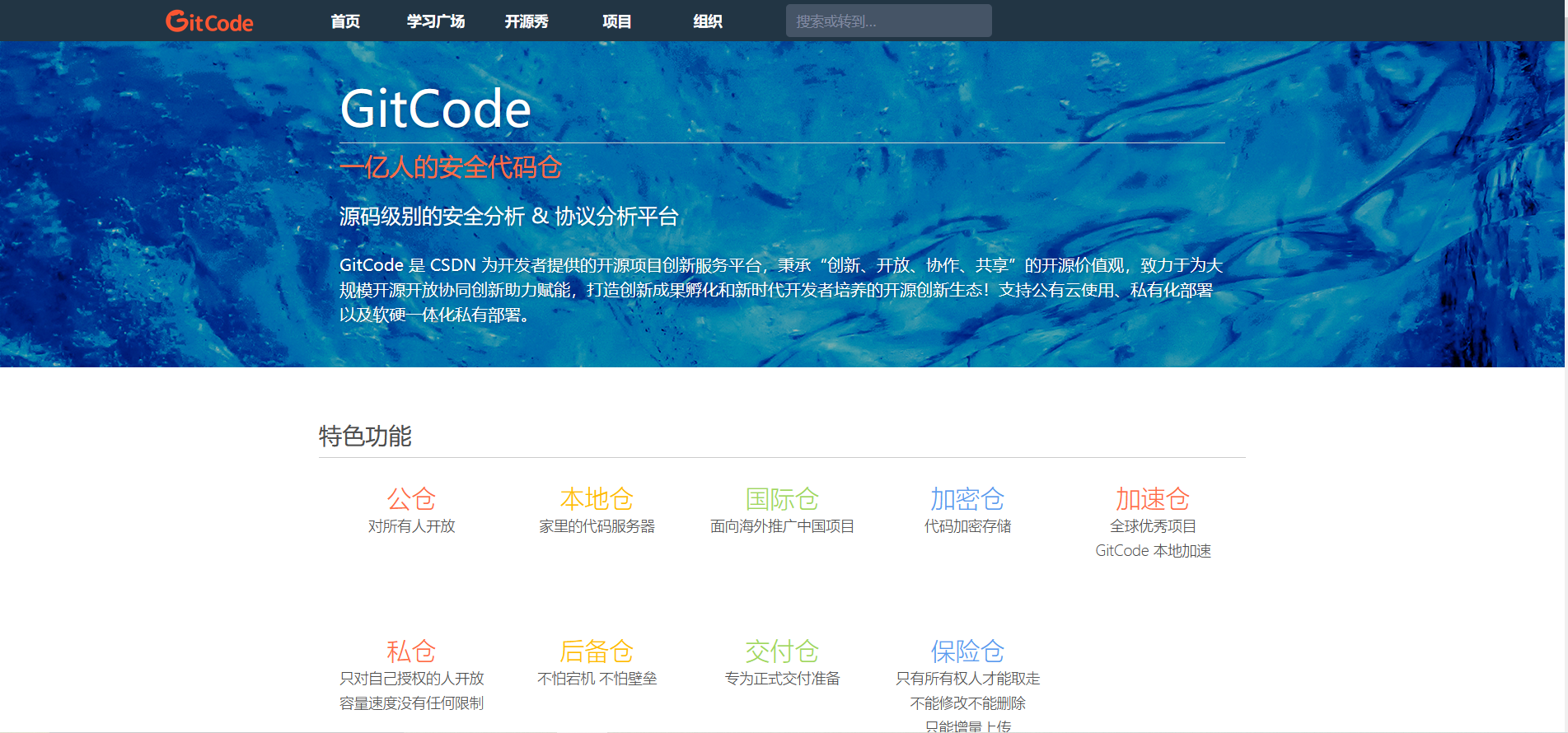Click the 专为正式交付准备 description
The image size is (1568, 733).
(782, 679)
